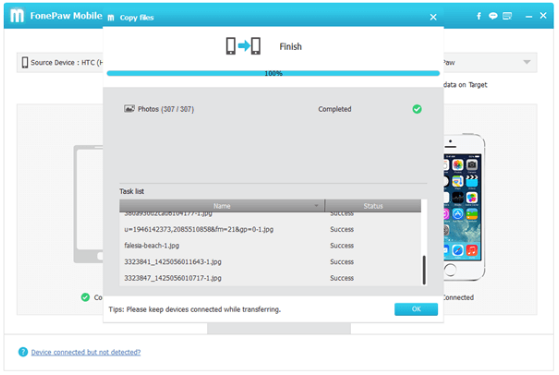Click the help question mark icon
The width and height of the screenshot is (559, 375).
(x=23, y=352)
